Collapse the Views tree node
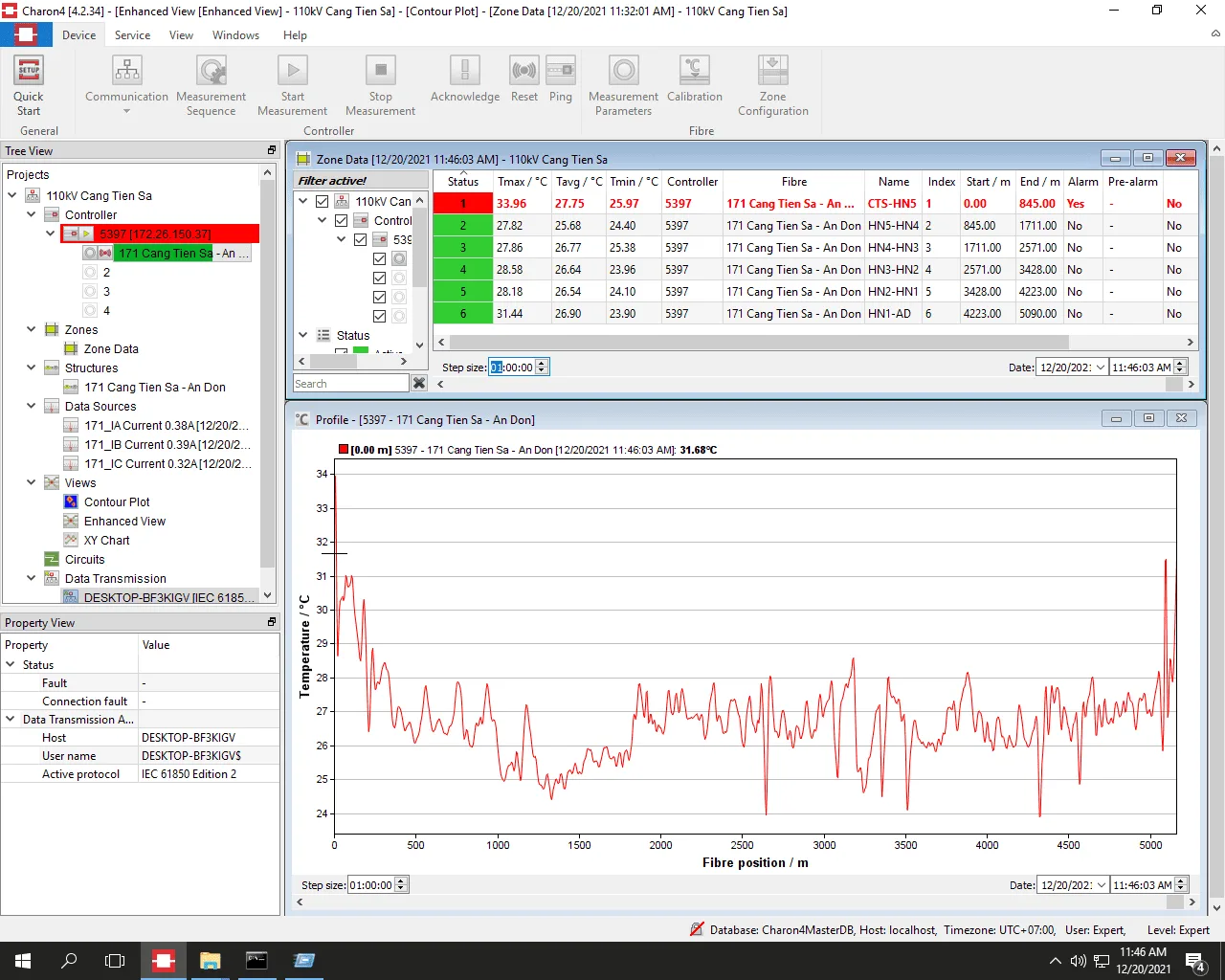 32,482
